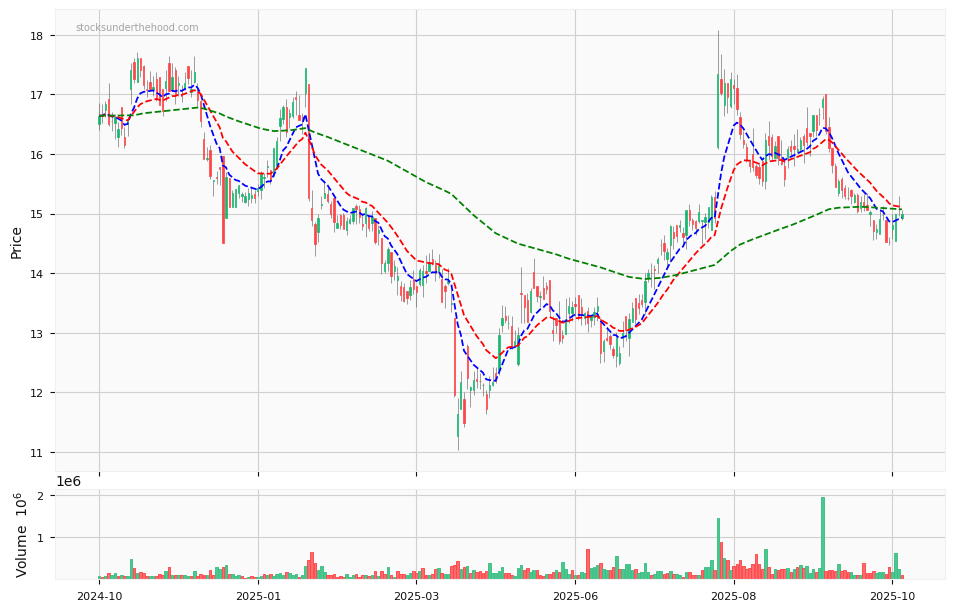The height and width of the screenshot is (611, 955).
Task: Click the stocksunderthehood.com watermark text
Action: pos(137,28)
